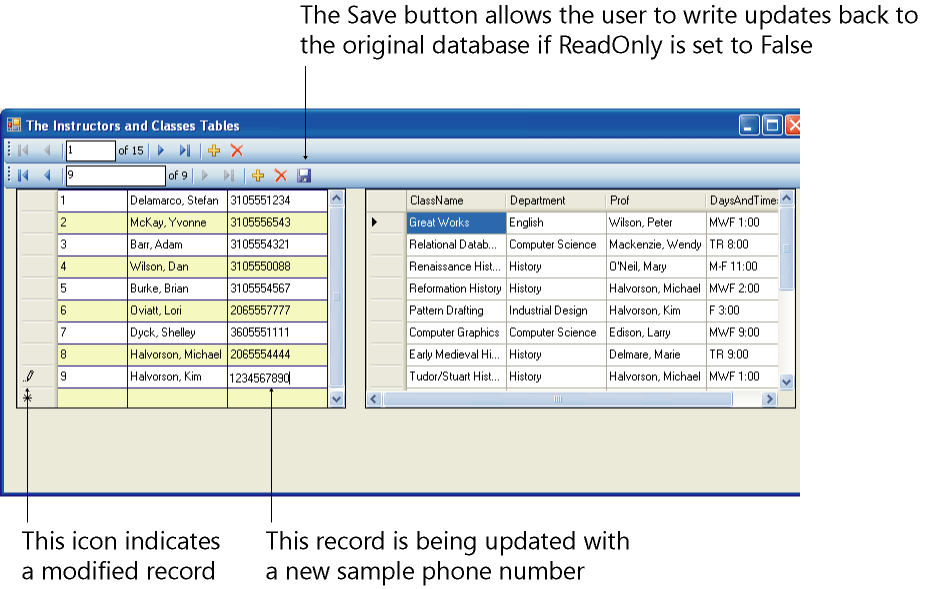Go to previous record in 'of 9' navigator

click(x=46, y=176)
